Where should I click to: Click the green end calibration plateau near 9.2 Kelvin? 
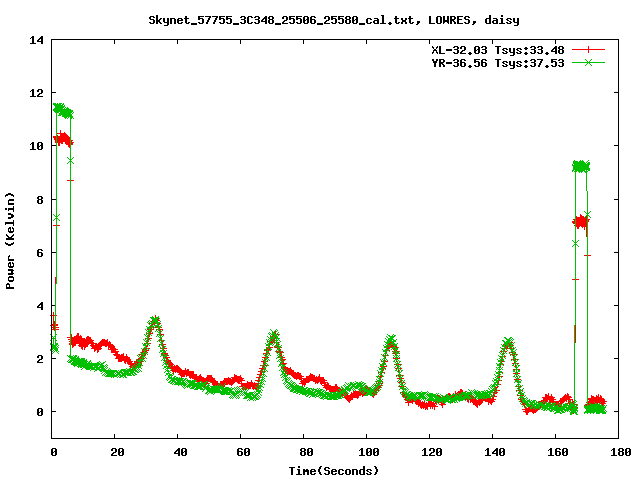(x=581, y=166)
